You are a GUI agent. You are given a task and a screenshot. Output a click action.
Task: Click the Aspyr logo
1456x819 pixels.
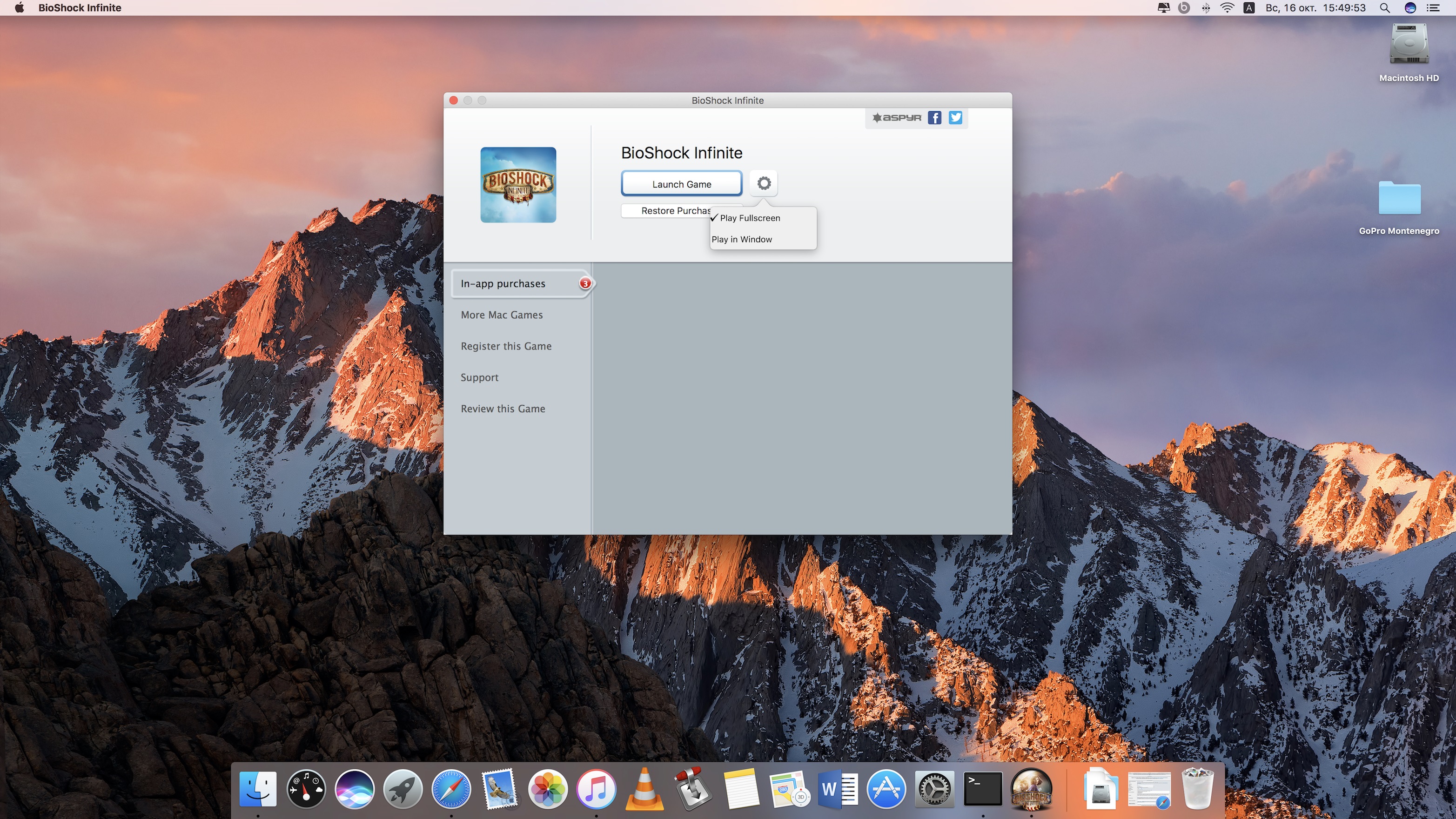tap(896, 118)
